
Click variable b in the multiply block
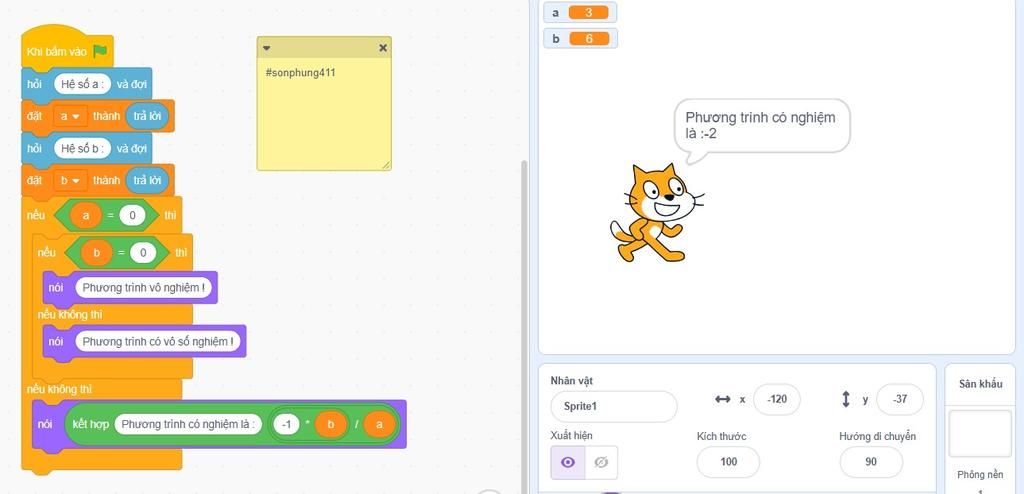(330, 425)
